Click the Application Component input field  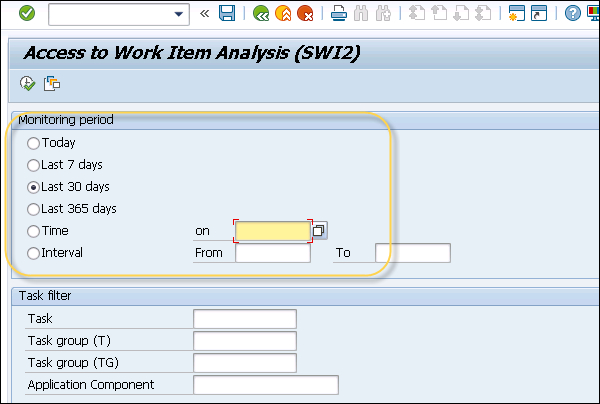point(266,385)
